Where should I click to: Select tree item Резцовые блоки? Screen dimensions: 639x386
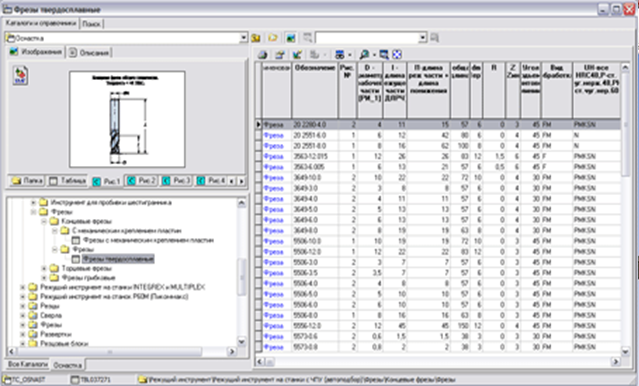(x=64, y=343)
